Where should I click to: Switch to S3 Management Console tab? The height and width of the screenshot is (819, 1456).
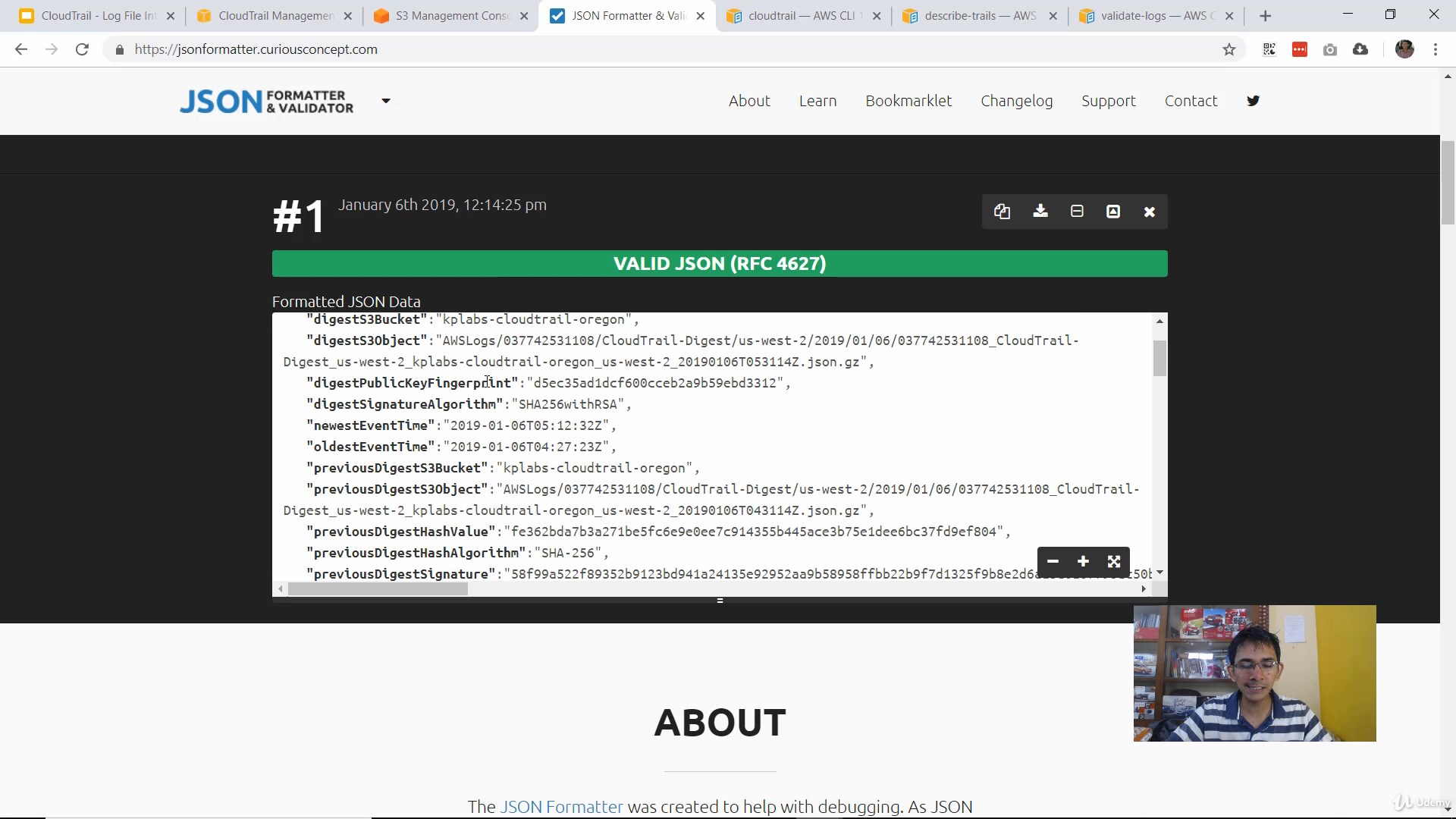pyautogui.click(x=452, y=16)
